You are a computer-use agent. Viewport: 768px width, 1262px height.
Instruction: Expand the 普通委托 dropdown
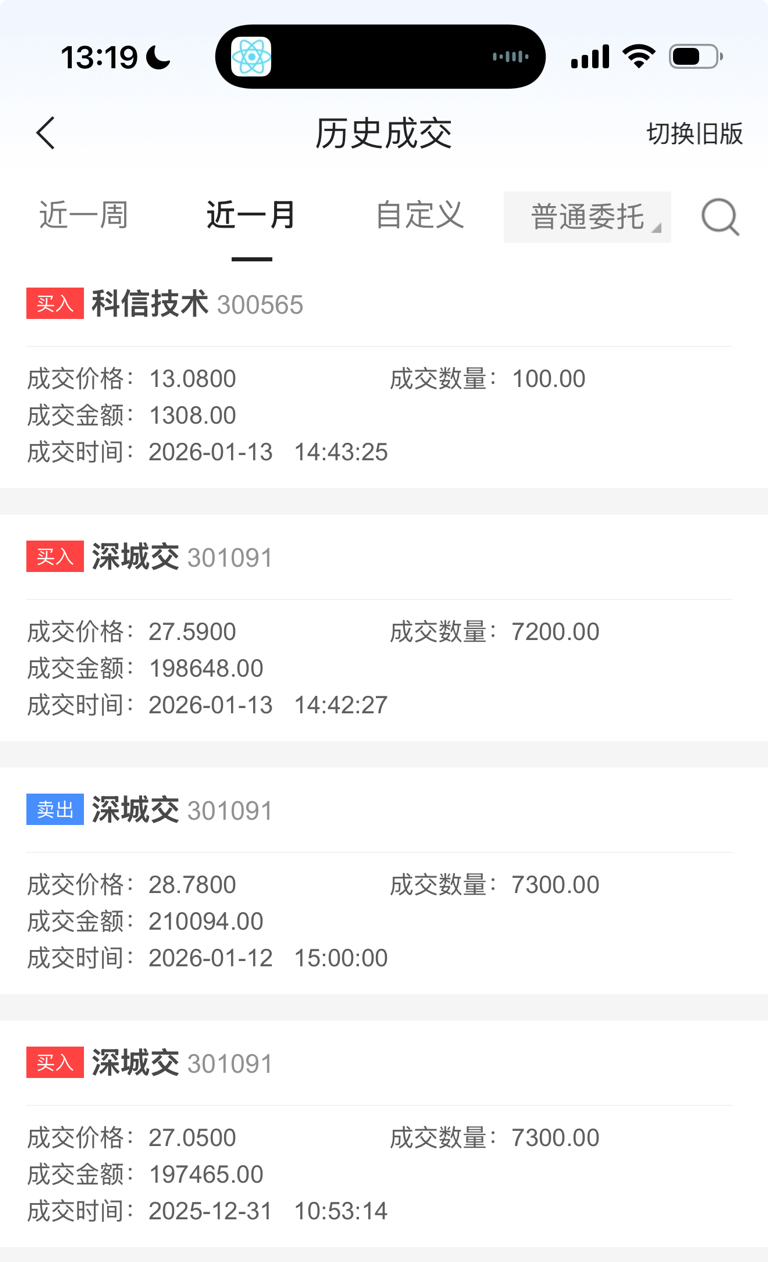(x=587, y=216)
